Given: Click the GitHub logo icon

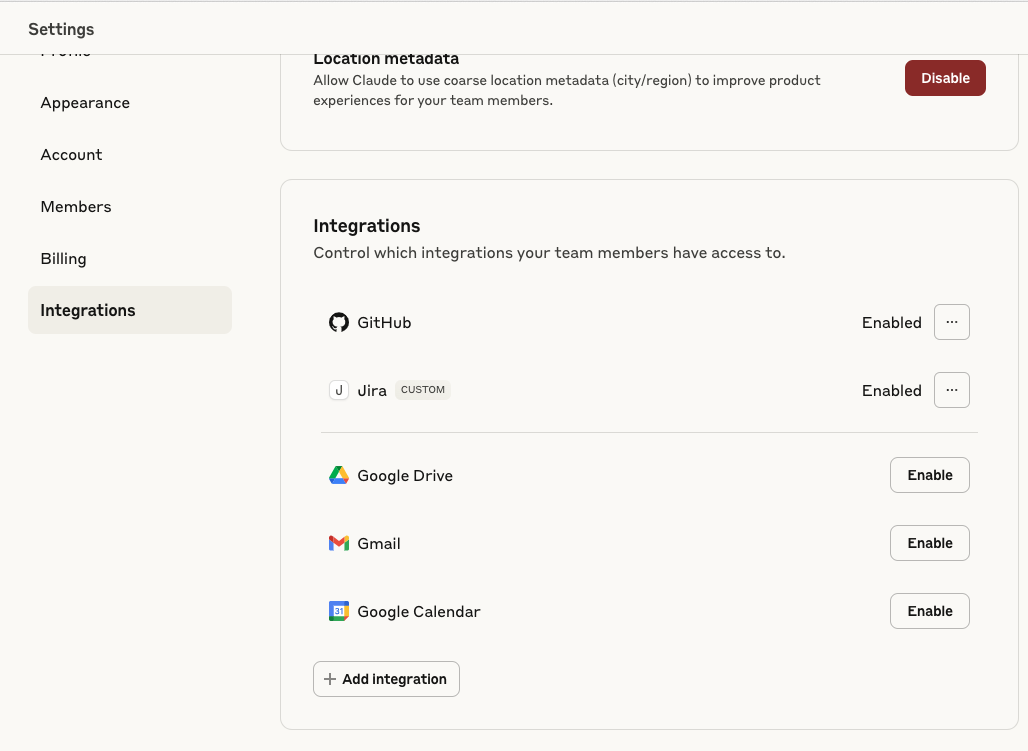Looking at the screenshot, I should click(x=339, y=322).
